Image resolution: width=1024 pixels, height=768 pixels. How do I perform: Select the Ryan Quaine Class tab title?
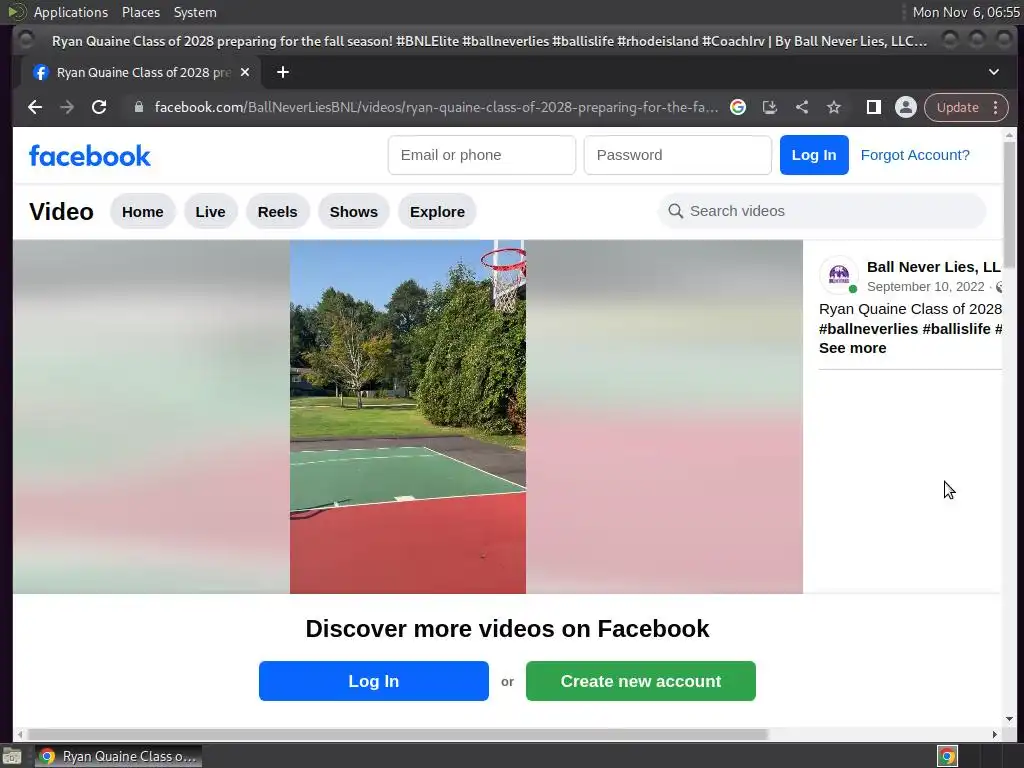click(x=144, y=72)
